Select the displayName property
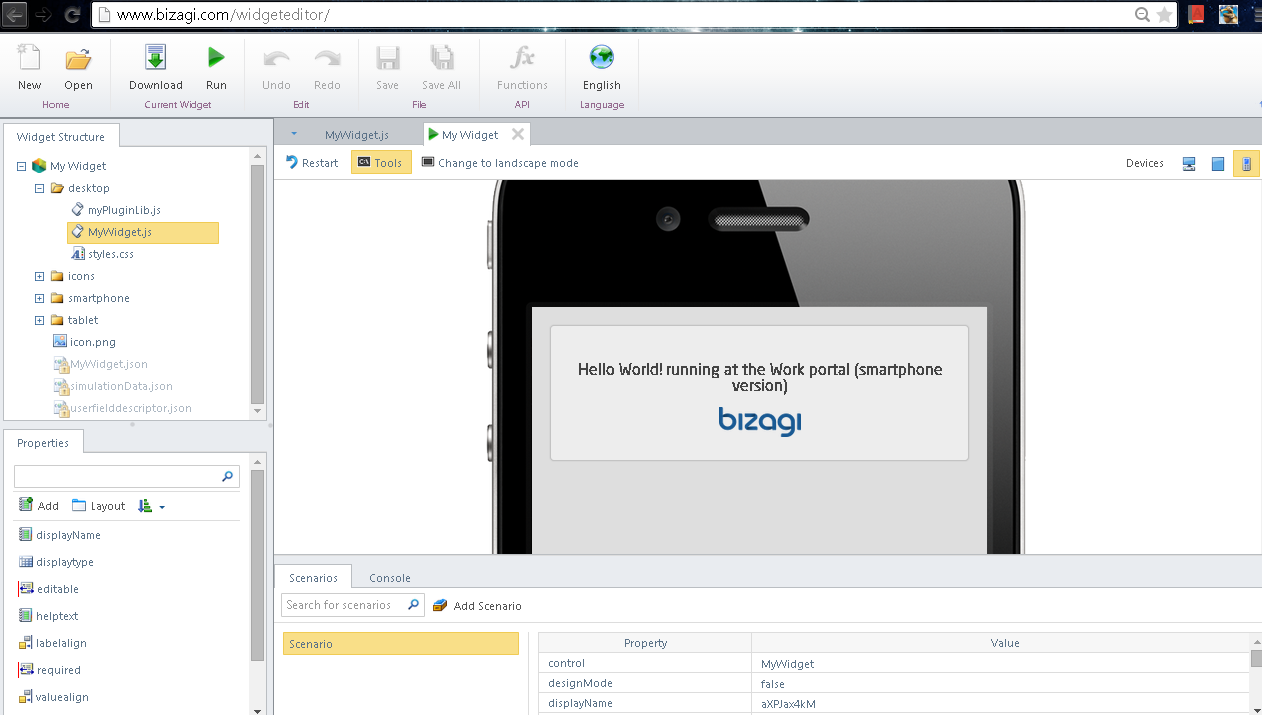This screenshot has width=1262, height=715. [60, 535]
